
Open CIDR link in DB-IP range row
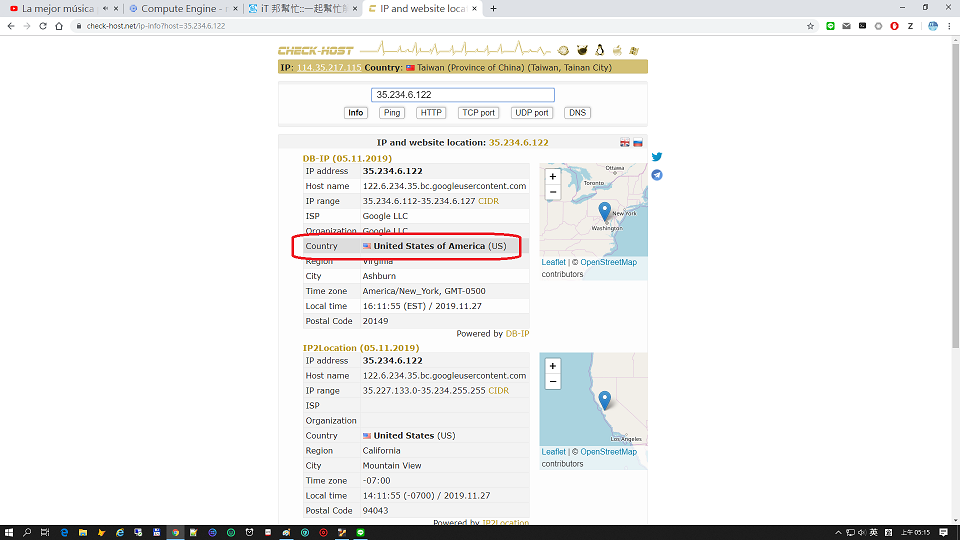point(489,201)
